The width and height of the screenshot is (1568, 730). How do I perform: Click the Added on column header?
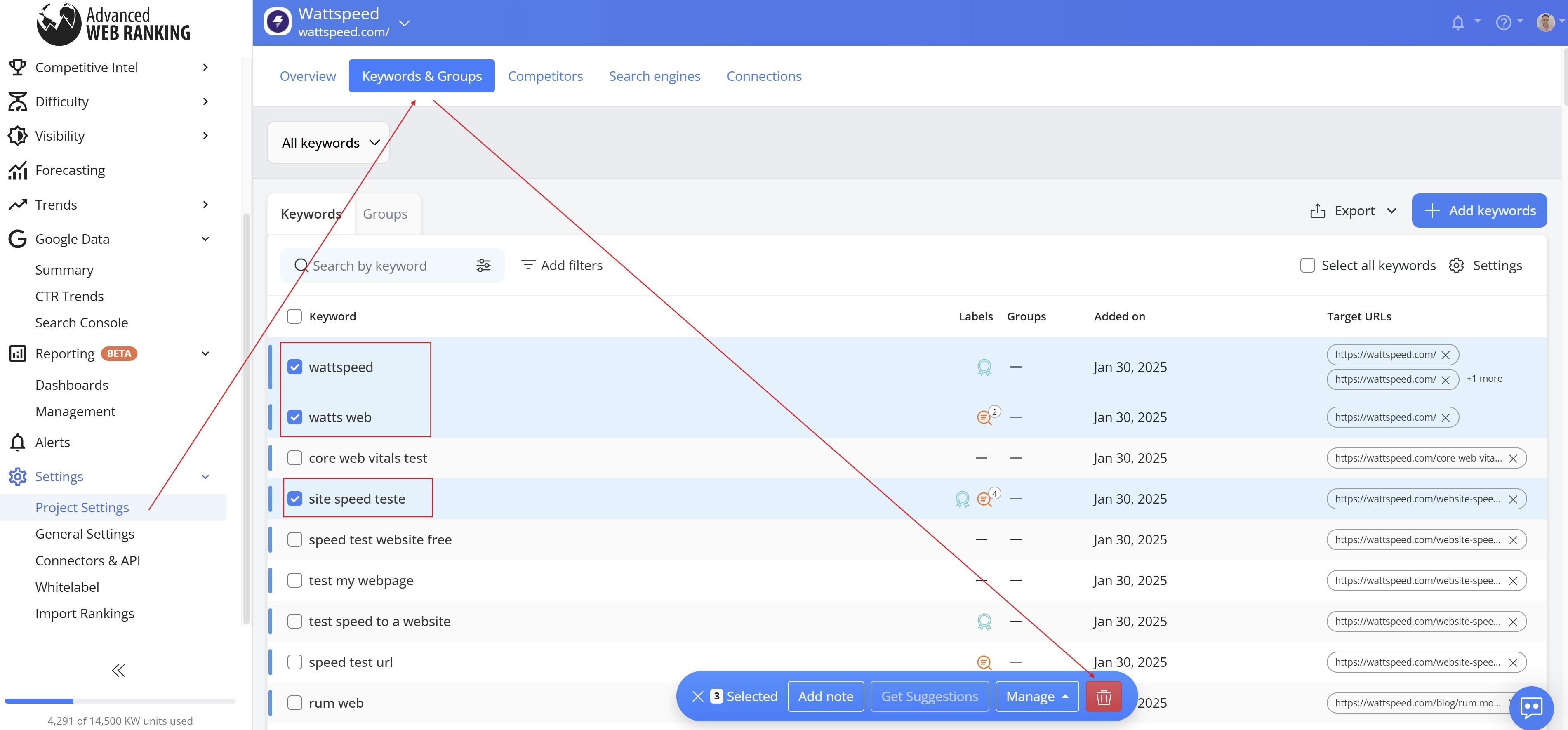pos(1119,317)
